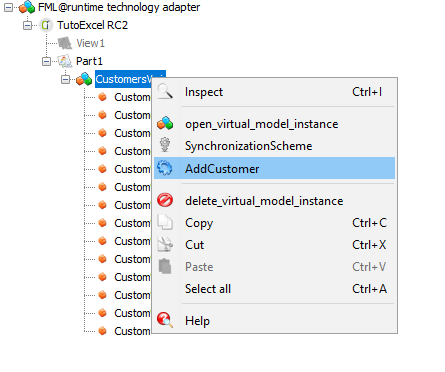
Task: Click the blue gear icon beside AddCustomer
Action: pos(165,168)
